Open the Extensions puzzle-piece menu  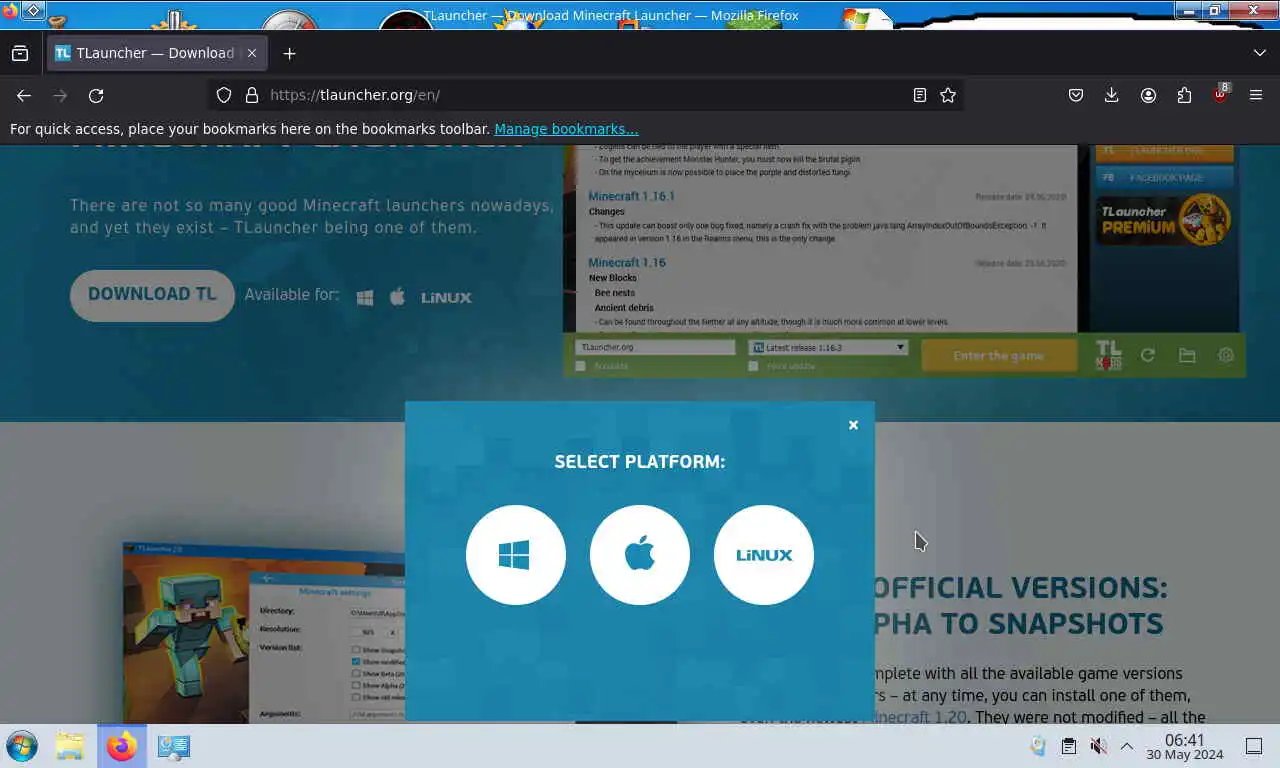coord(1184,95)
